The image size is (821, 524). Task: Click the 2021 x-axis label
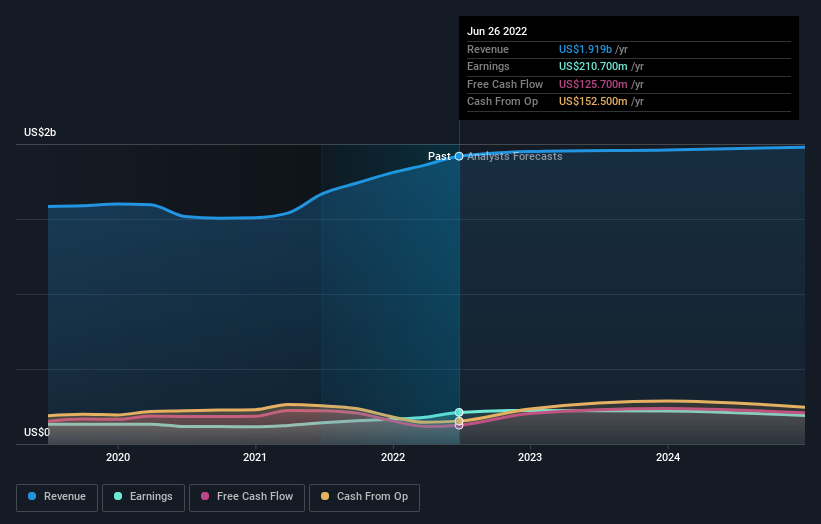click(x=255, y=457)
